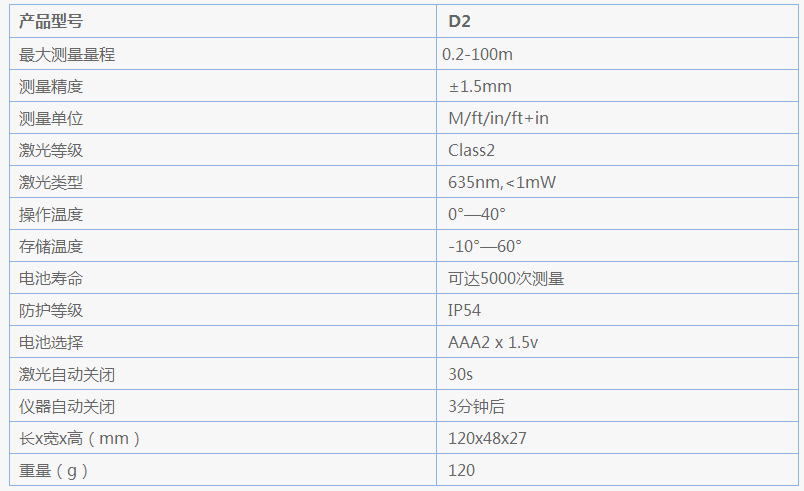Image resolution: width=804 pixels, height=491 pixels.
Task: Click the 30s laser auto-off value
Action: (460, 374)
